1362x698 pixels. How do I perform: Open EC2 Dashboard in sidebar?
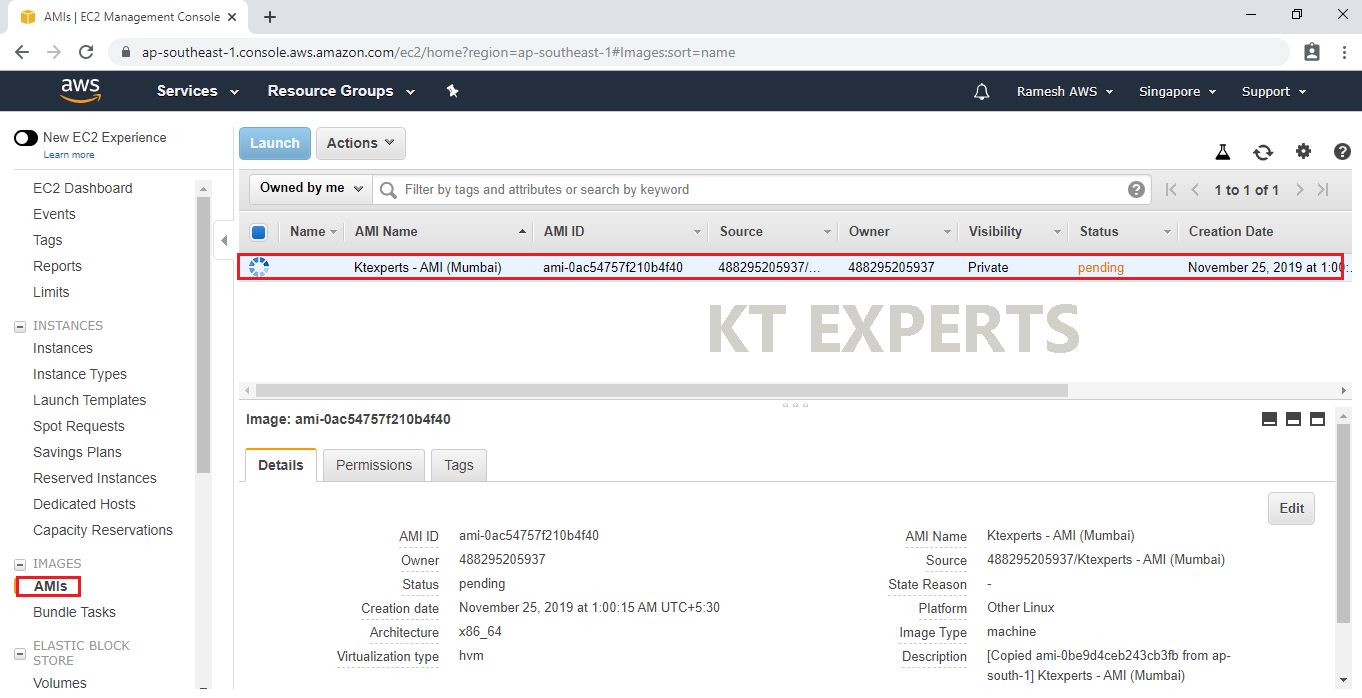82,188
